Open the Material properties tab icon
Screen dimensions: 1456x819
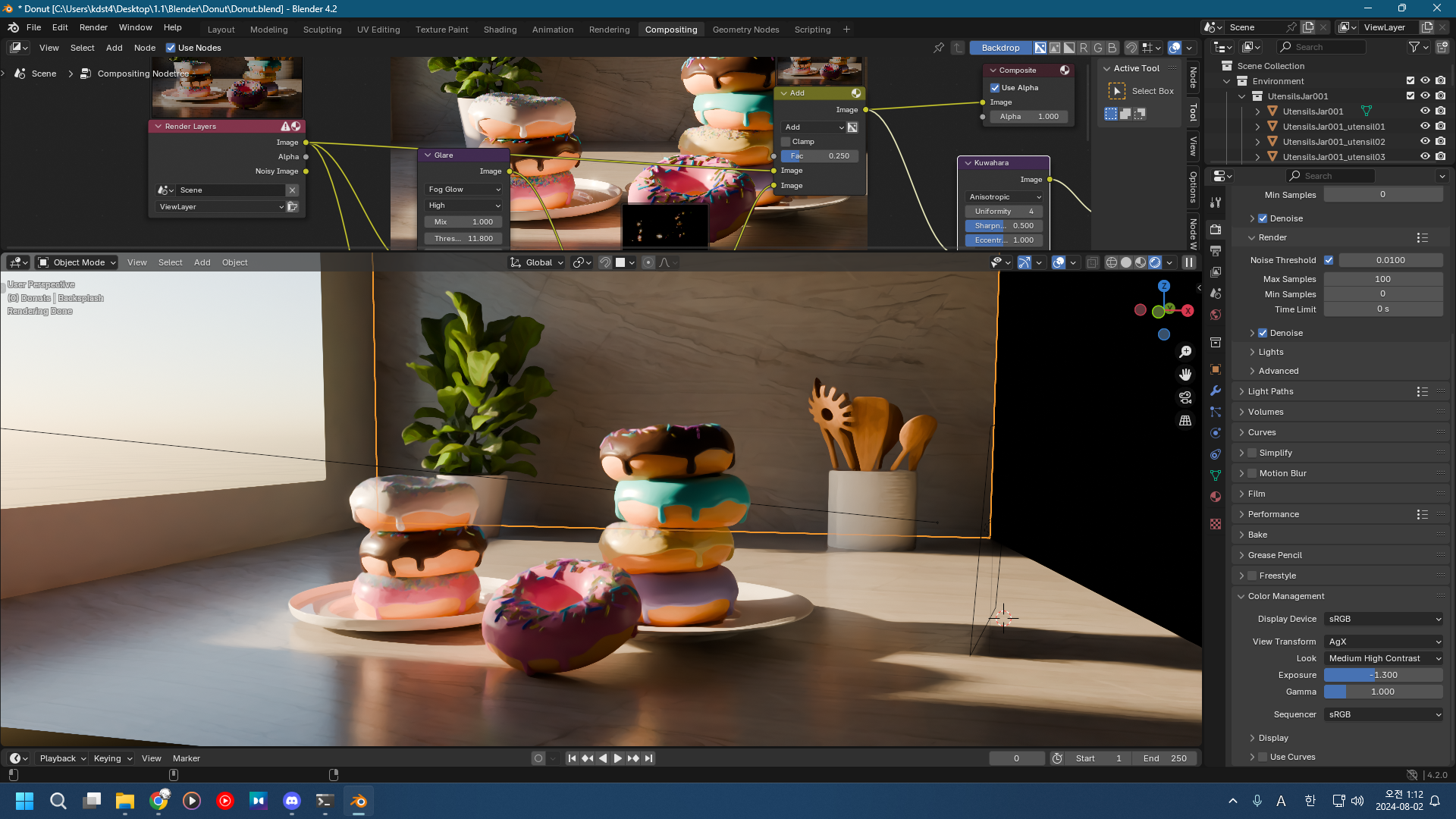pyautogui.click(x=1216, y=497)
